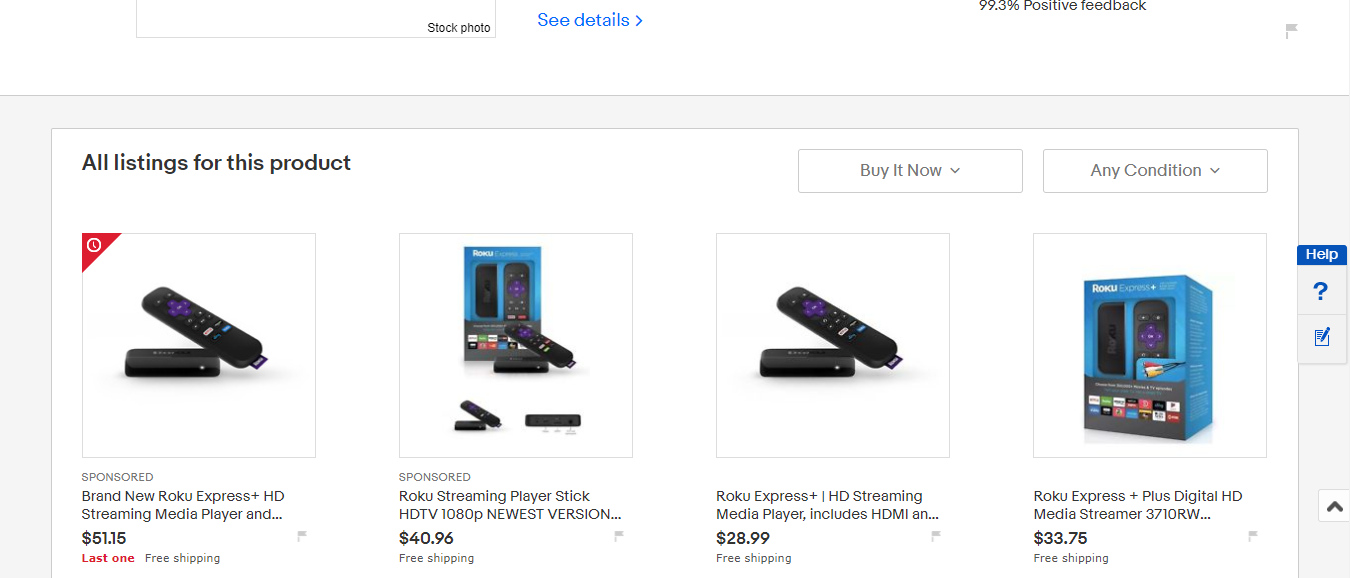The height and width of the screenshot is (578, 1350).
Task: Click the $28.99 listing's product photo
Action: (832, 345)
